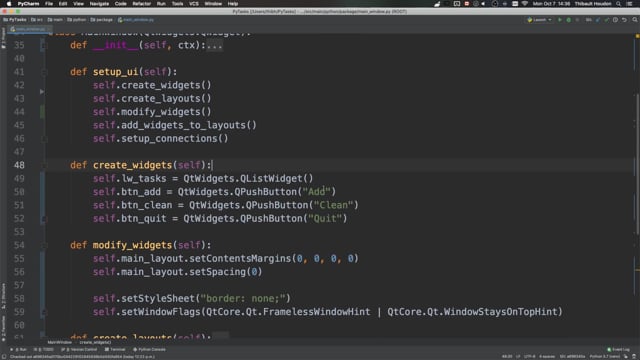Screen dimensions: 640x360
Task: Open the Run menu
Action: point(161,4)
